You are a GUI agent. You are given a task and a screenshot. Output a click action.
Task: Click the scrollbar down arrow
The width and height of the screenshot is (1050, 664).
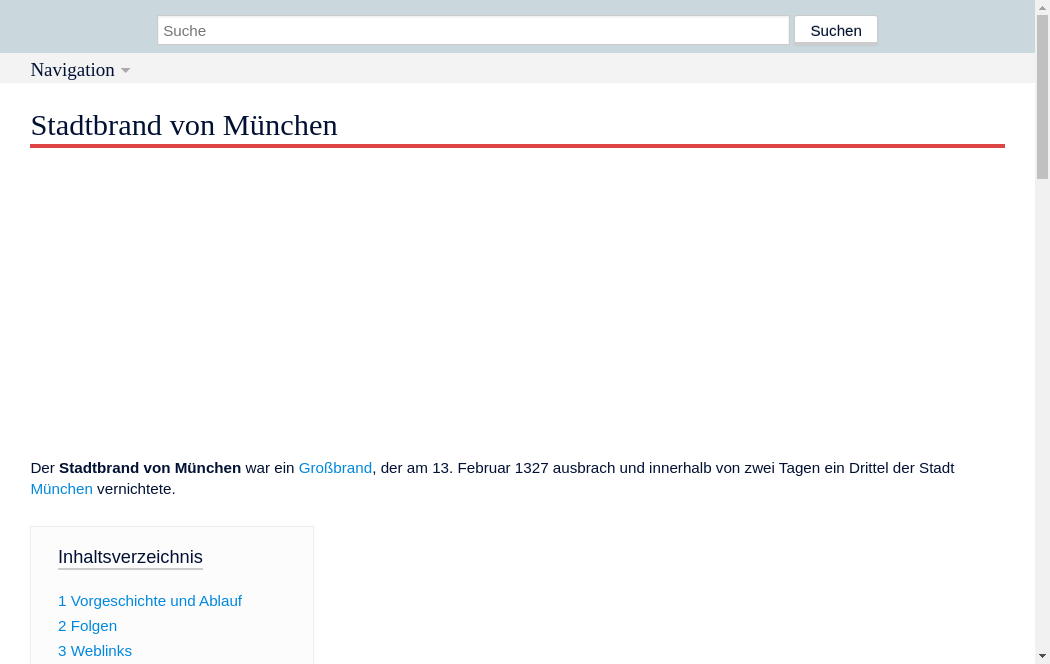pos(1042,656)
